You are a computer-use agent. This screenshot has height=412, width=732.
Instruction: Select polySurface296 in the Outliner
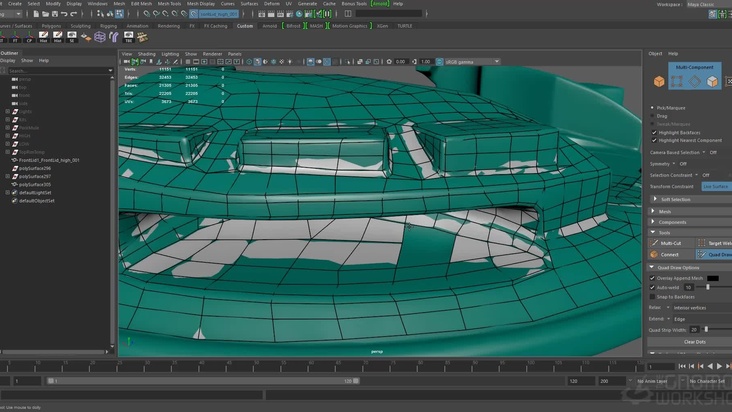(35, 168)
